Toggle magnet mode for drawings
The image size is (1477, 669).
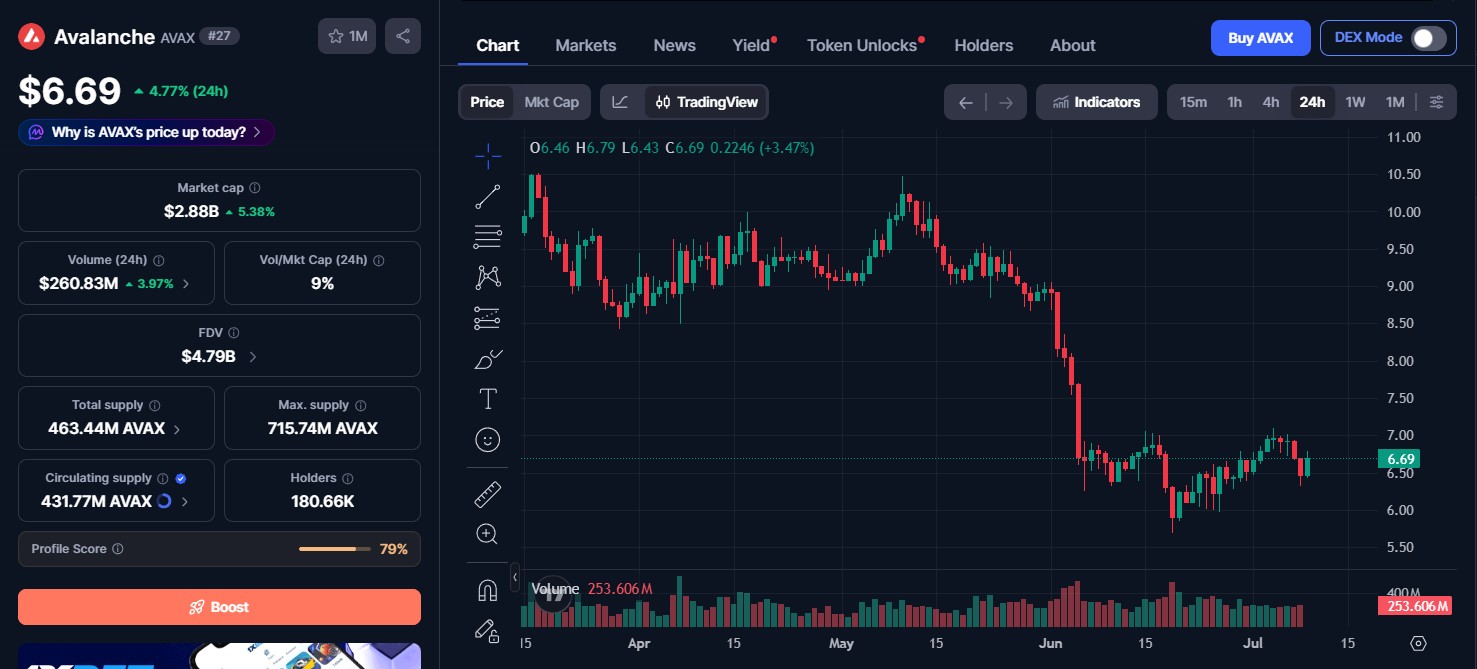pos(488,591)
